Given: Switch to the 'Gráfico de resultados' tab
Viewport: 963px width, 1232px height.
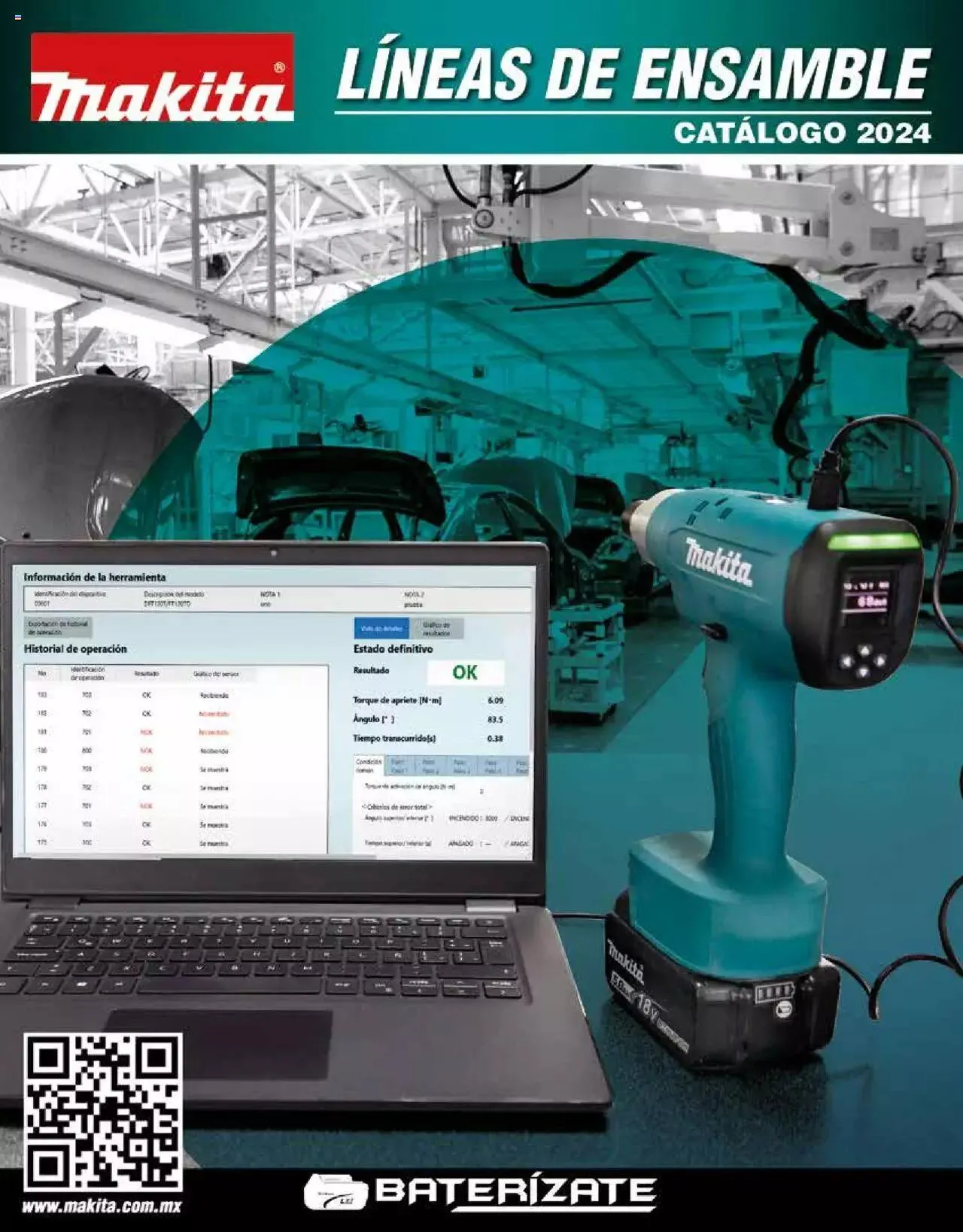Looking at the screenshot, I should tap(436, 629).
